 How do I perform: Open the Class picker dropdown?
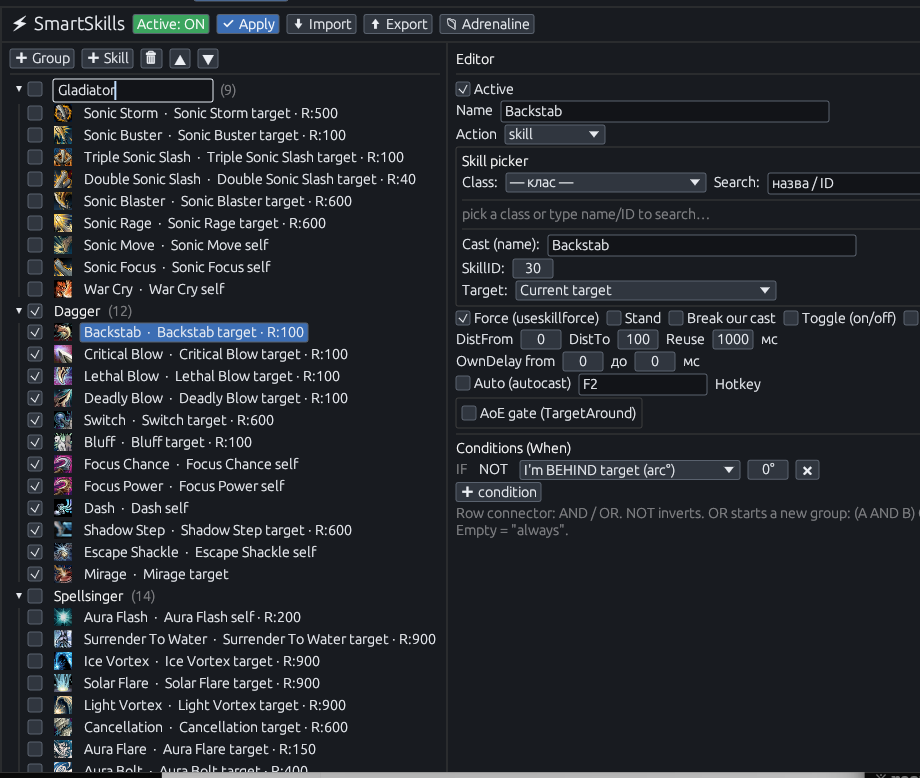(x=605, y=182)
